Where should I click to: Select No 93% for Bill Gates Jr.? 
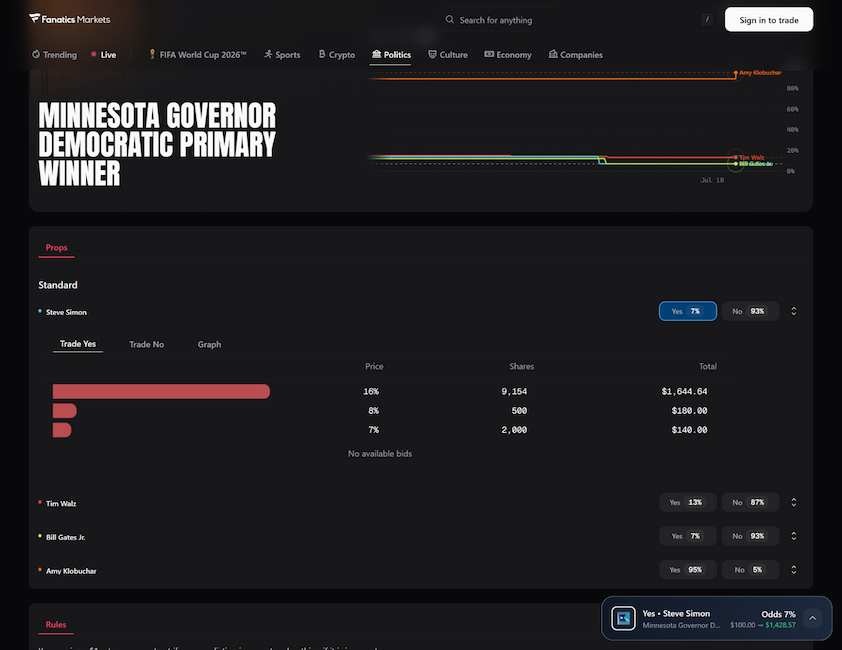pyautogui.click(x=750, y=536)
